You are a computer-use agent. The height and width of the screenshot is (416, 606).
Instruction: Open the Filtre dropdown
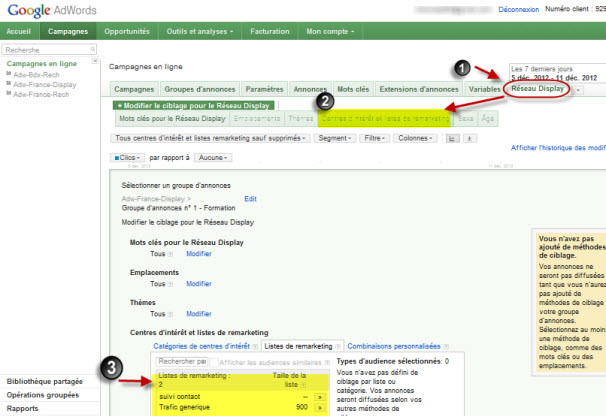(374, 138)
